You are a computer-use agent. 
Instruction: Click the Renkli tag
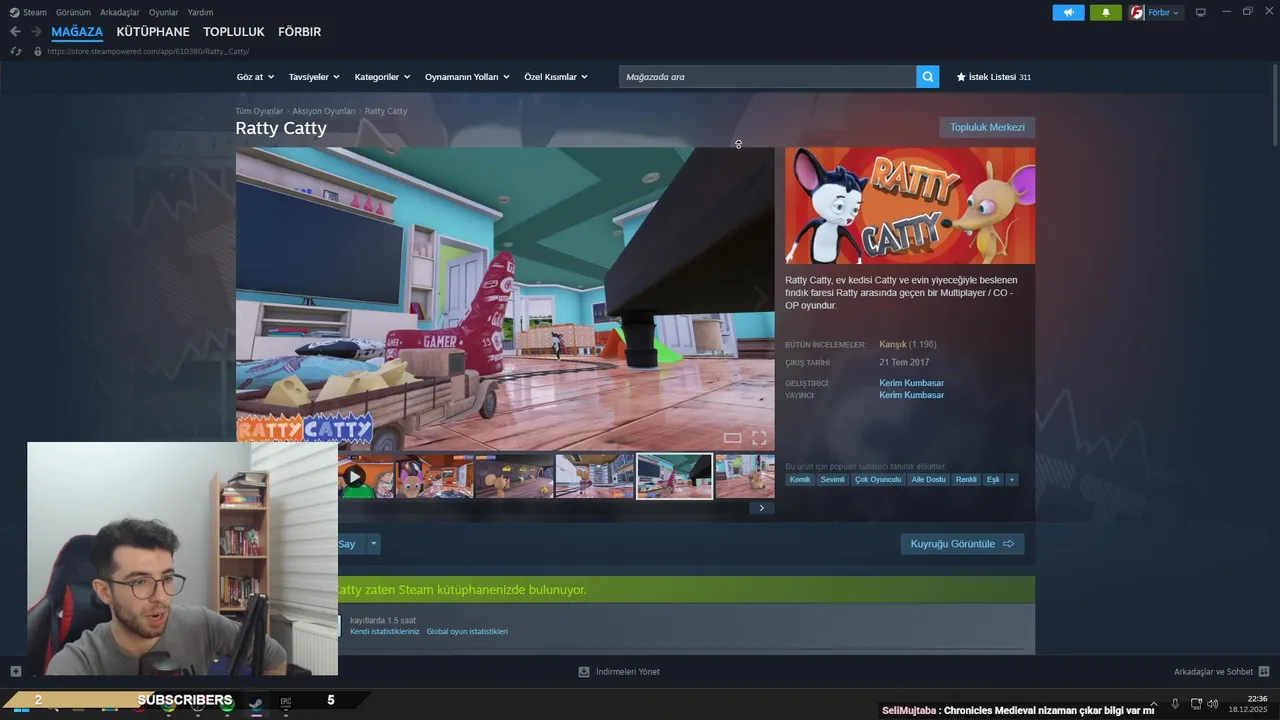(x=966, y=480)
